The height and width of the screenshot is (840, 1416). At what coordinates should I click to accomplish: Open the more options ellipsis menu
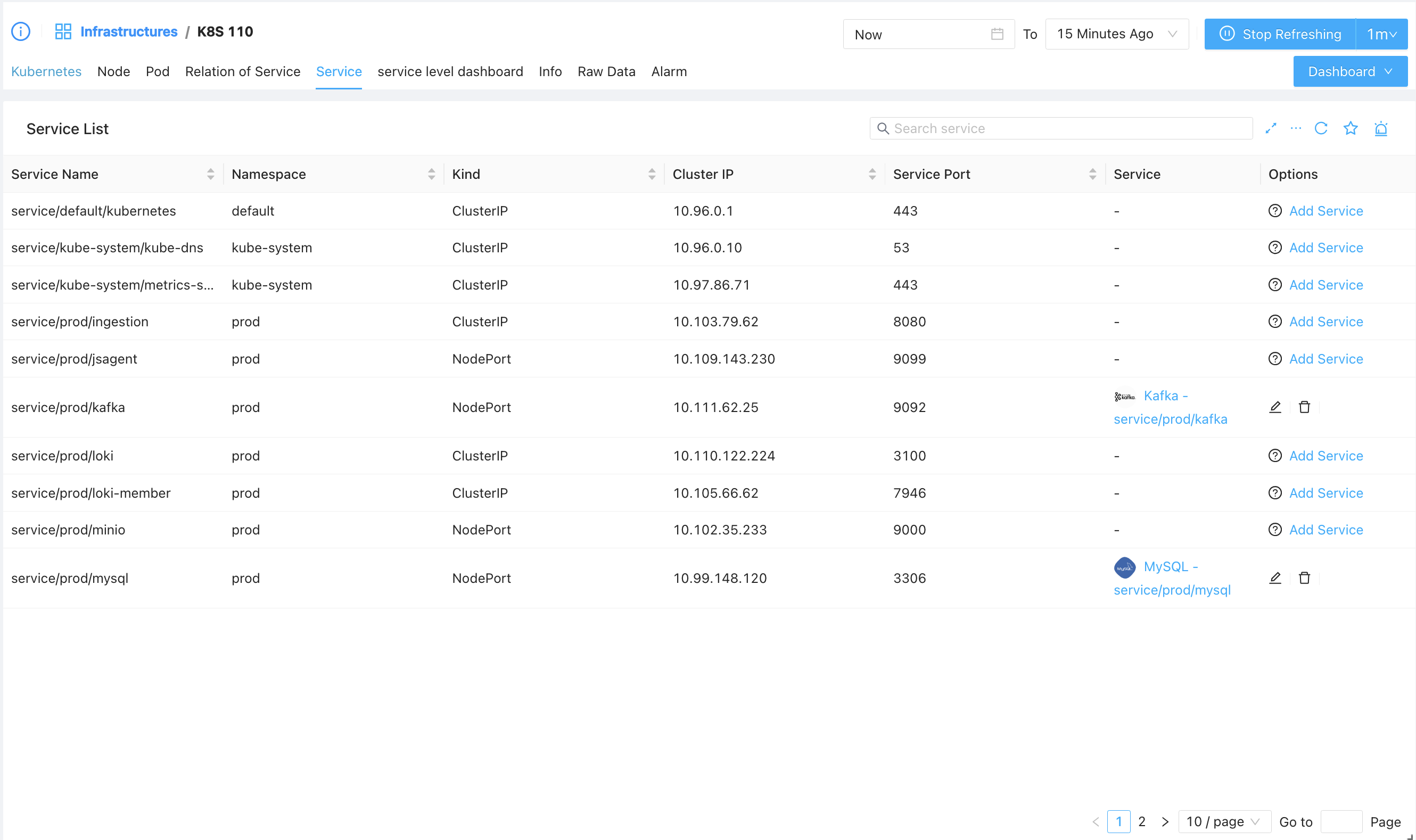tap(1296, 128)
